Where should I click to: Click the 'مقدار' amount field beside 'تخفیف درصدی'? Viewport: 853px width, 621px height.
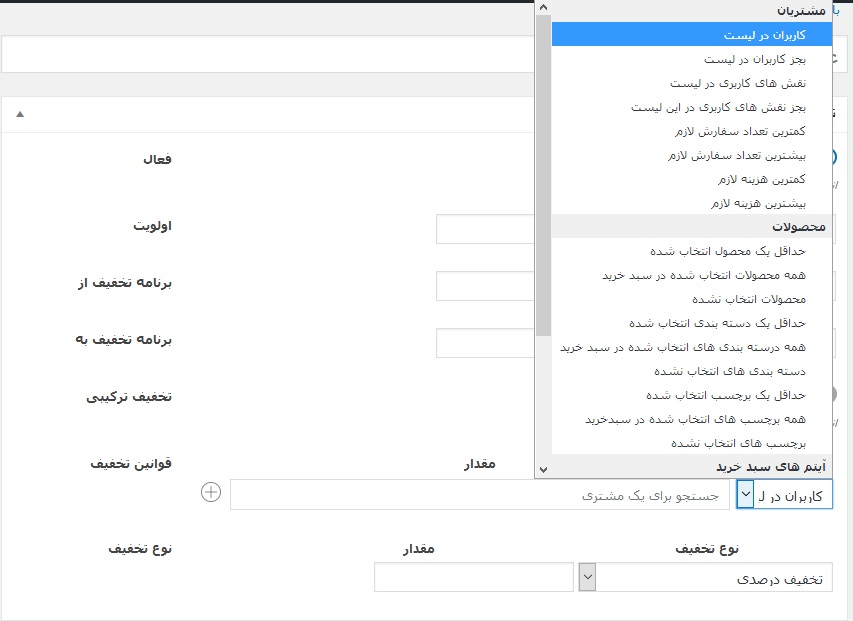pyautogui.click(x=474, y=577)
